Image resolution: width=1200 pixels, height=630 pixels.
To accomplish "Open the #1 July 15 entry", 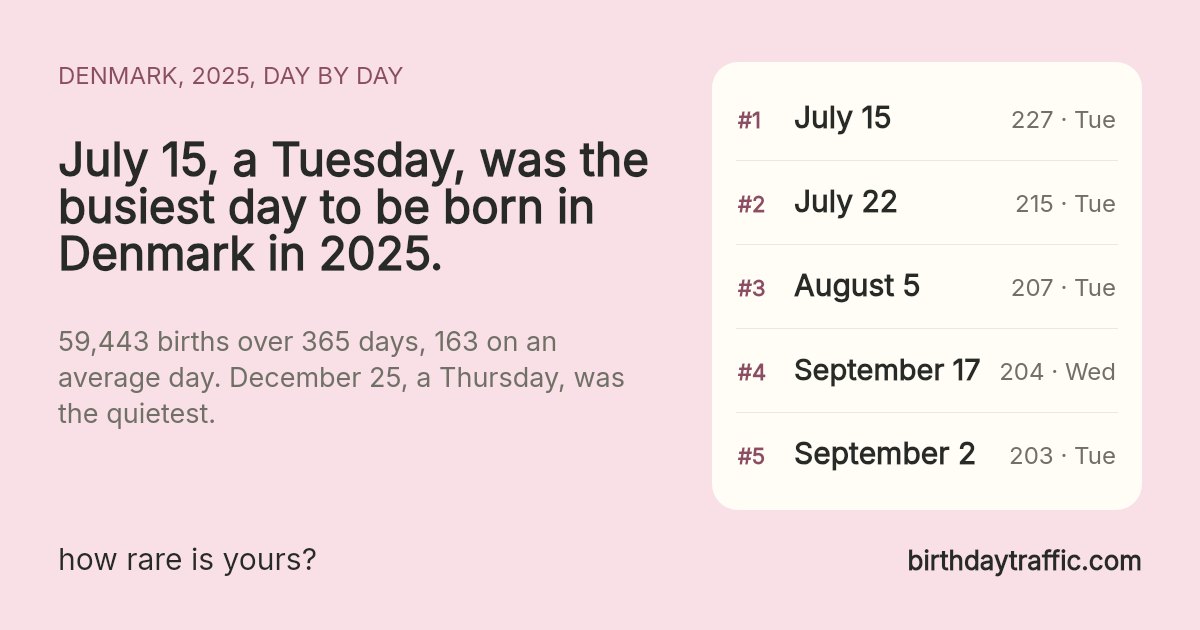I will [x=927, y=119].
